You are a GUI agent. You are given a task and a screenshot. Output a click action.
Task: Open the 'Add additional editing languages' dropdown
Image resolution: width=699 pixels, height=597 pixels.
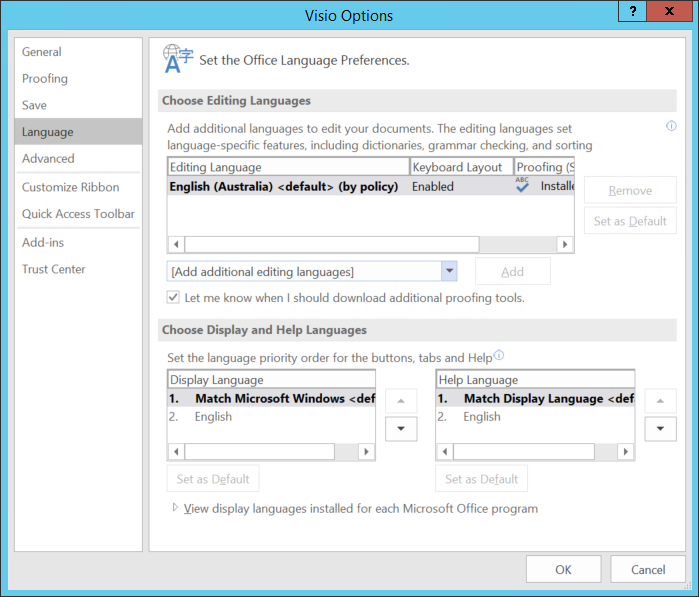(449, 271)
